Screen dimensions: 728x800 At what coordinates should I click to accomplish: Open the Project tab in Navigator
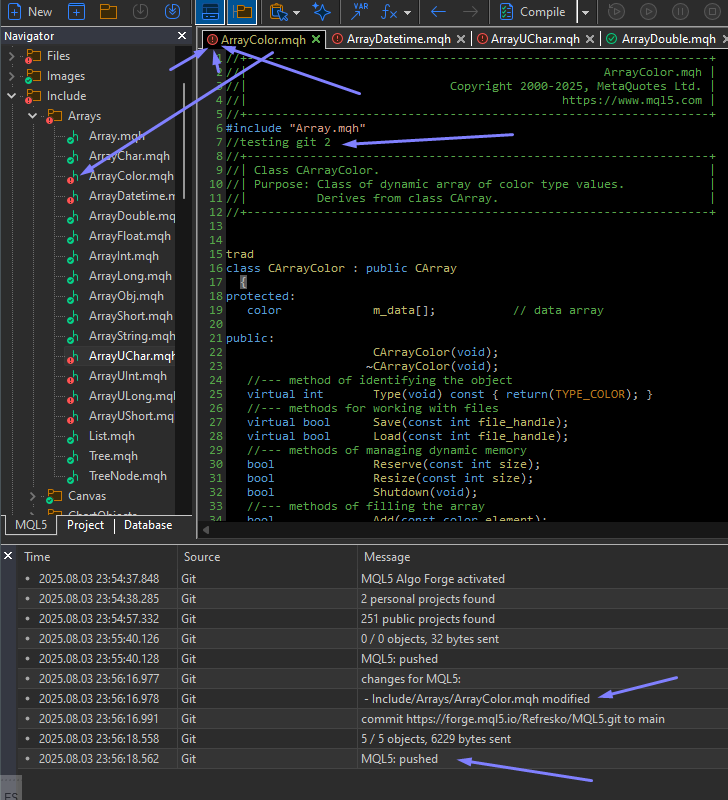(85, 525)
